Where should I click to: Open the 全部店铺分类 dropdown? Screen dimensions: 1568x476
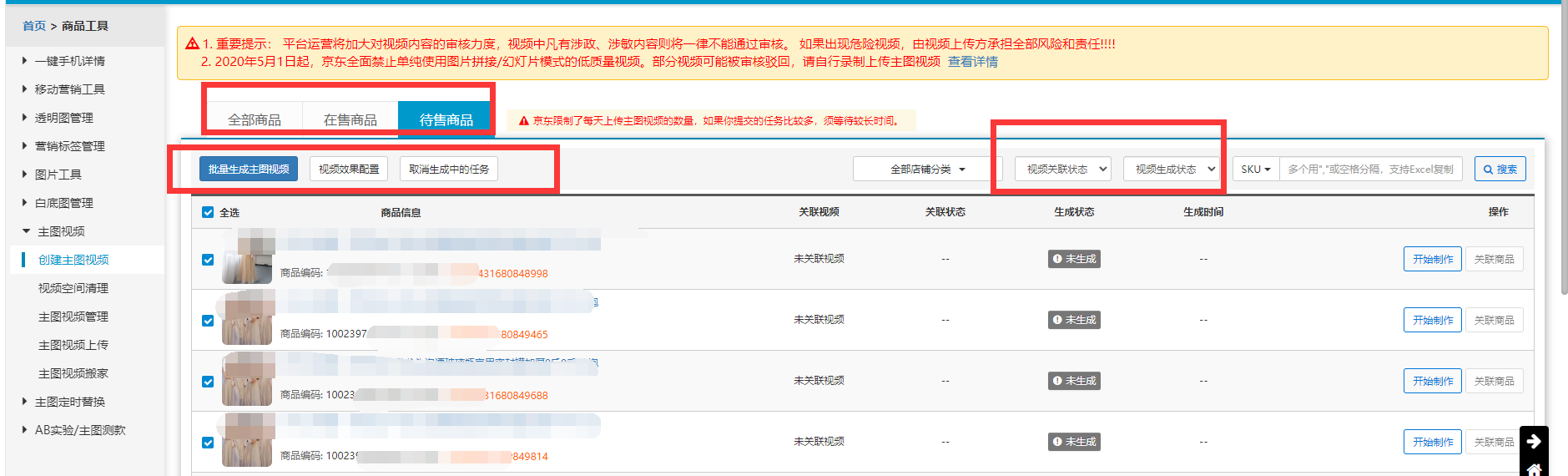click(927, 169)
